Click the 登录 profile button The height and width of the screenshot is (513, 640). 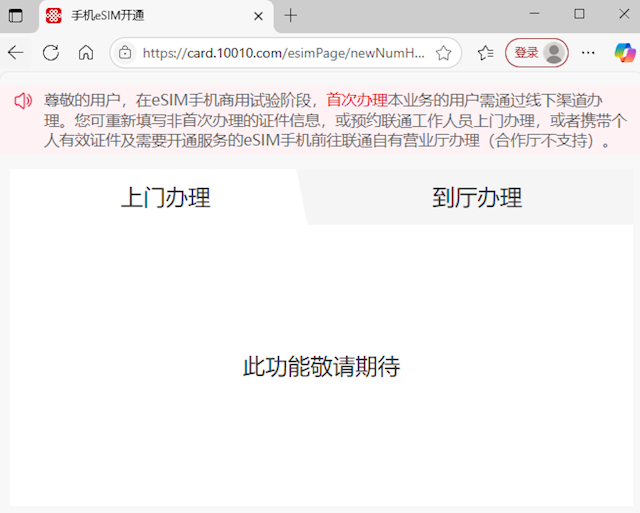click(537, 53)
